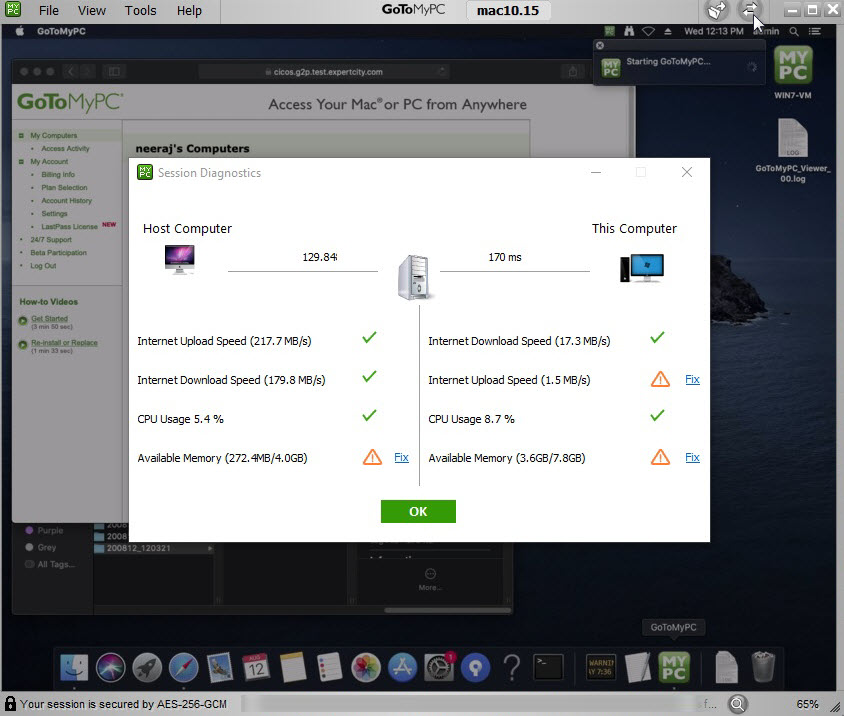The image size is (844, 716).
Task: Open Terminal from the dock
Action: click(x=548, y=667)
